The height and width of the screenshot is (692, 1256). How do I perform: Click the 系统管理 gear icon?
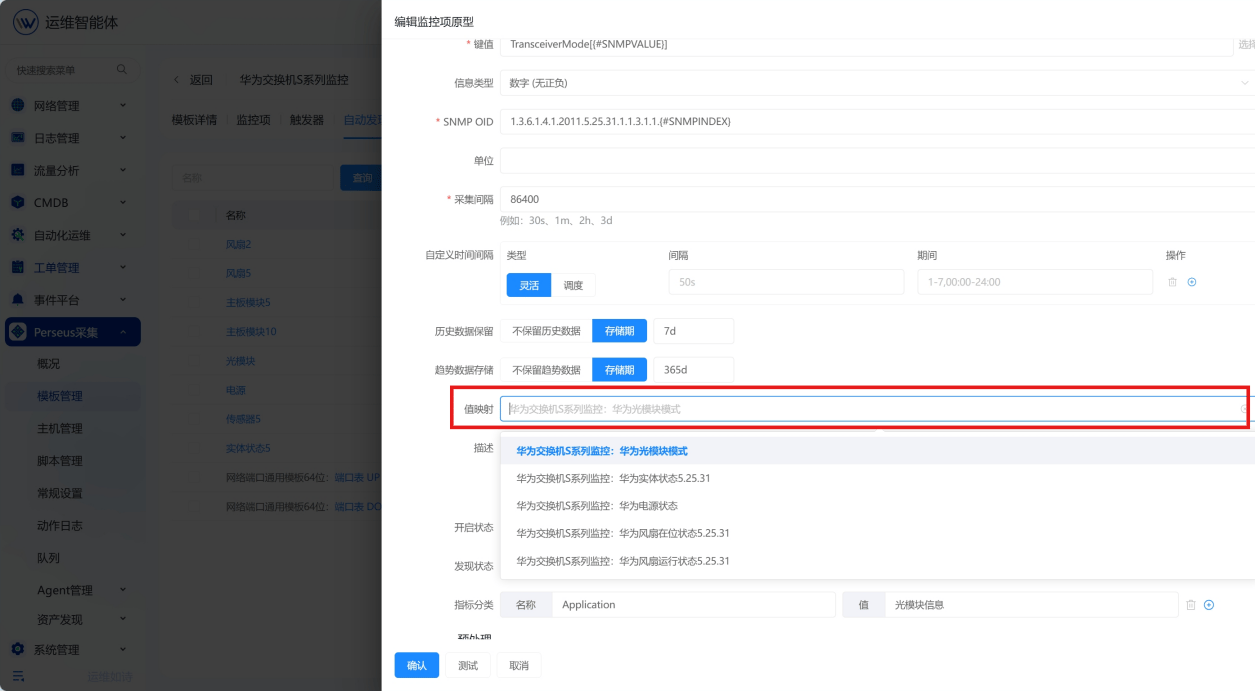coord(17,649)
